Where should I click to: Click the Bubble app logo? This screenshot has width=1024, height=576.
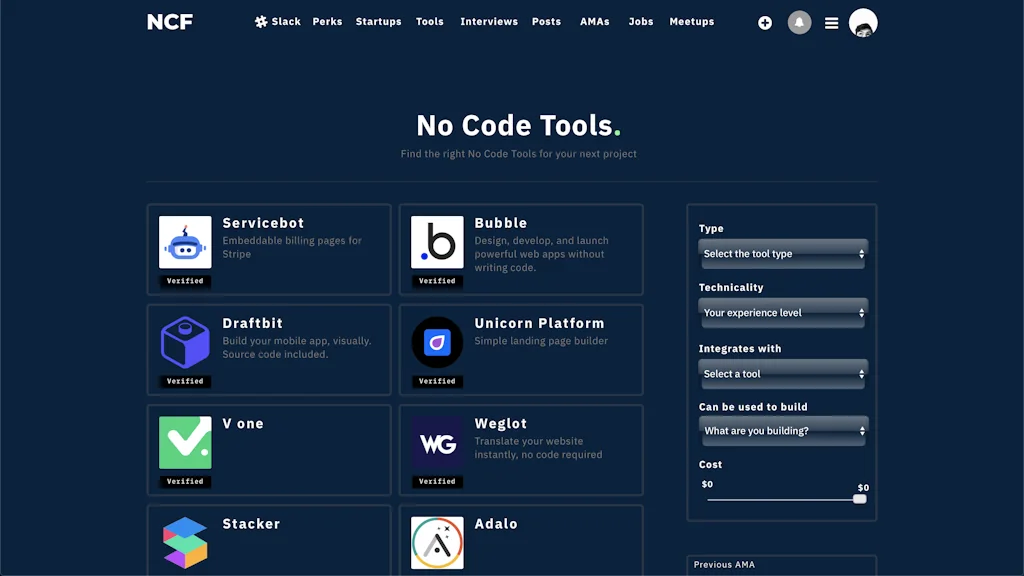pos(437,240)
